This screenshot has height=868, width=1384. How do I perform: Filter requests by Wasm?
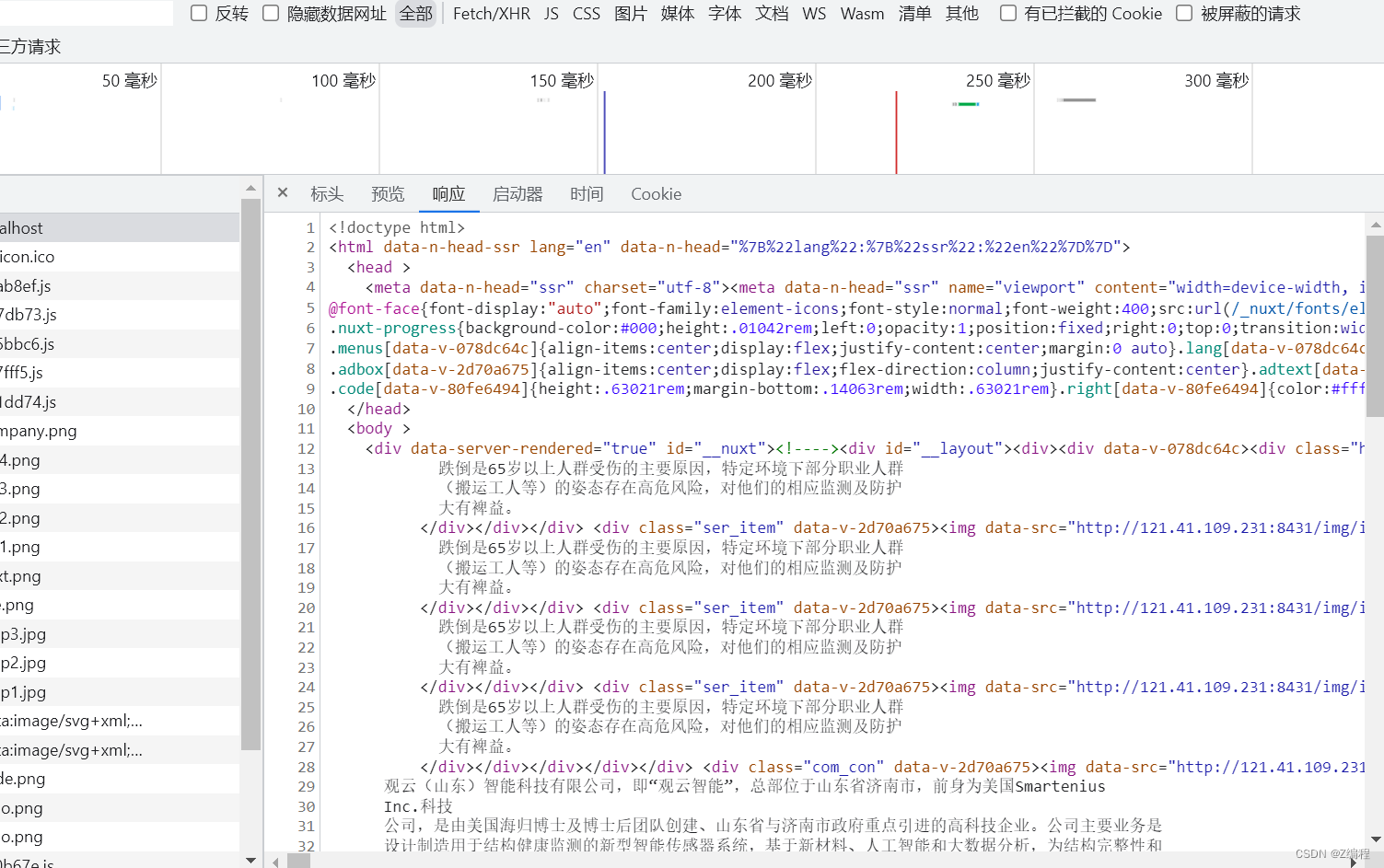click(x=862, y=14)
